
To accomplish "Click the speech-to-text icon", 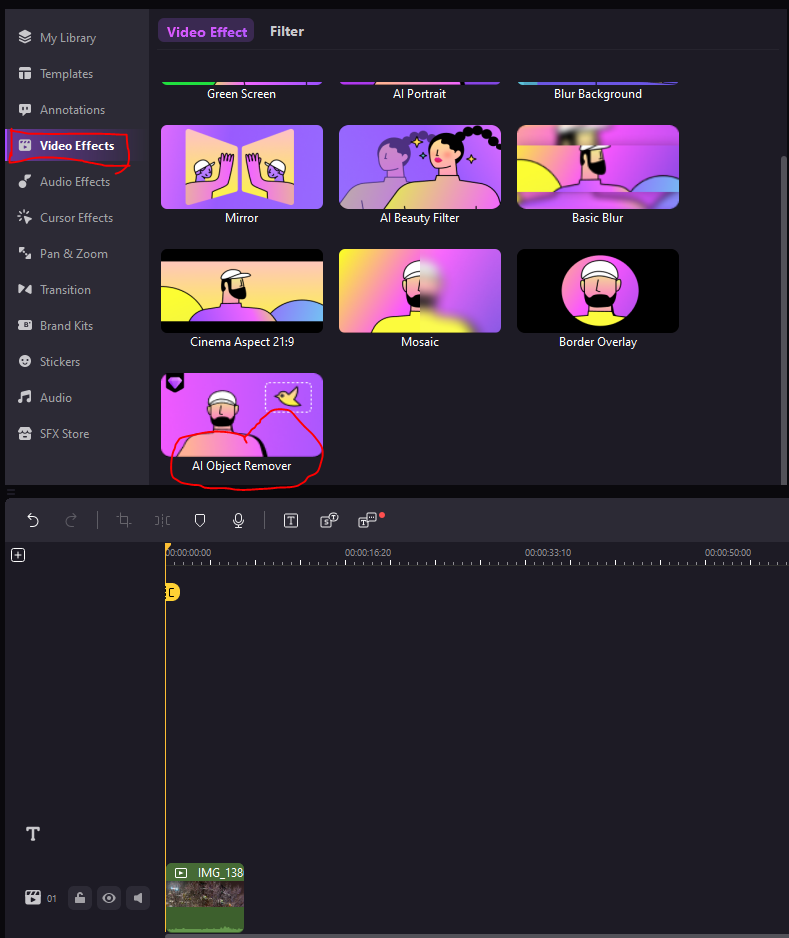I will click(x=329, y=520).
